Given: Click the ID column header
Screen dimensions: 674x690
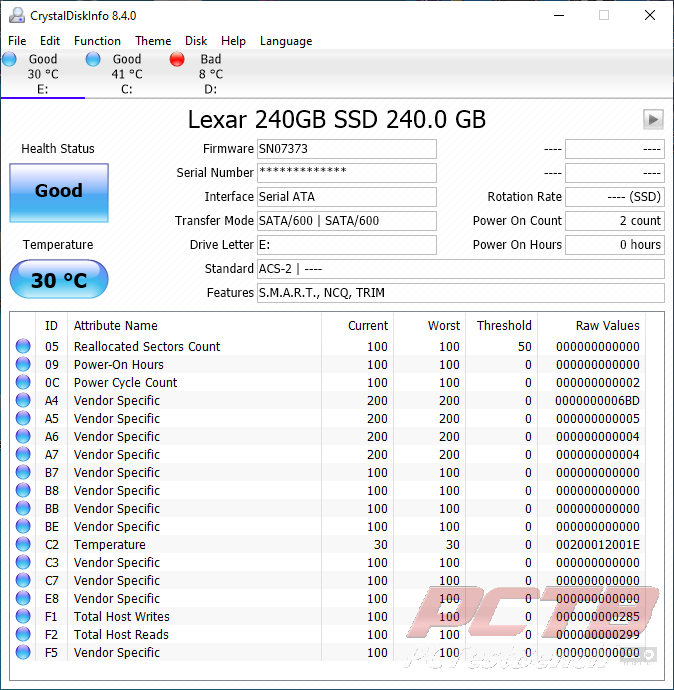Looking at the screenshot, I should pyautogui.click(x=51, y=326).
